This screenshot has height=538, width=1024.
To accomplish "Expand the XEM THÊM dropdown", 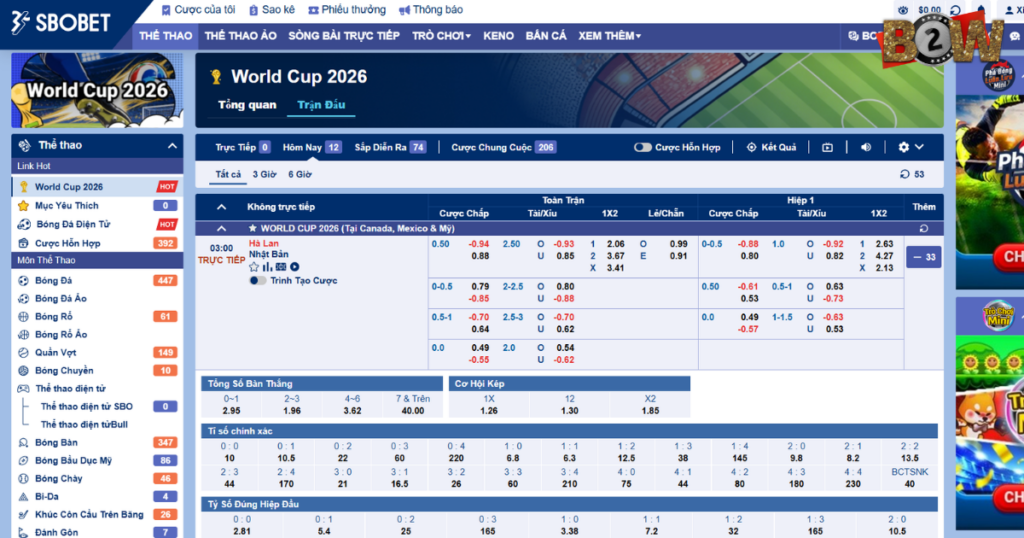I will 609,36.
